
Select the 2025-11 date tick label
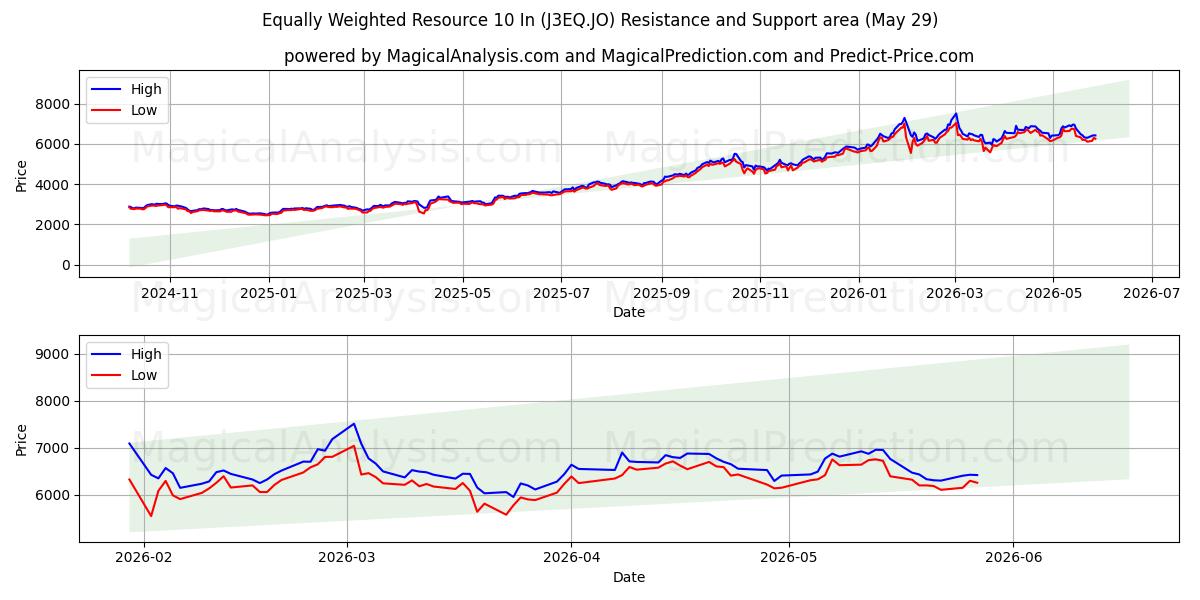[x=760, y=292]
